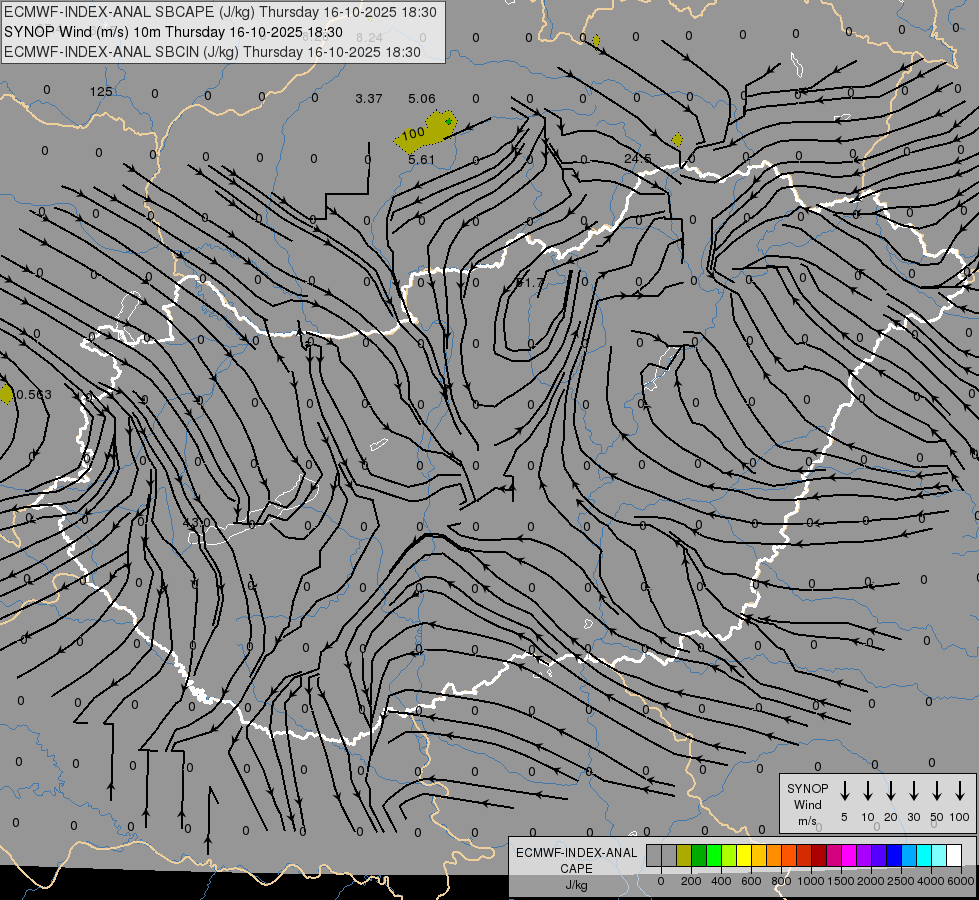
Task: Click the wind arrow above 5 in legend
Action: point(844,791)
